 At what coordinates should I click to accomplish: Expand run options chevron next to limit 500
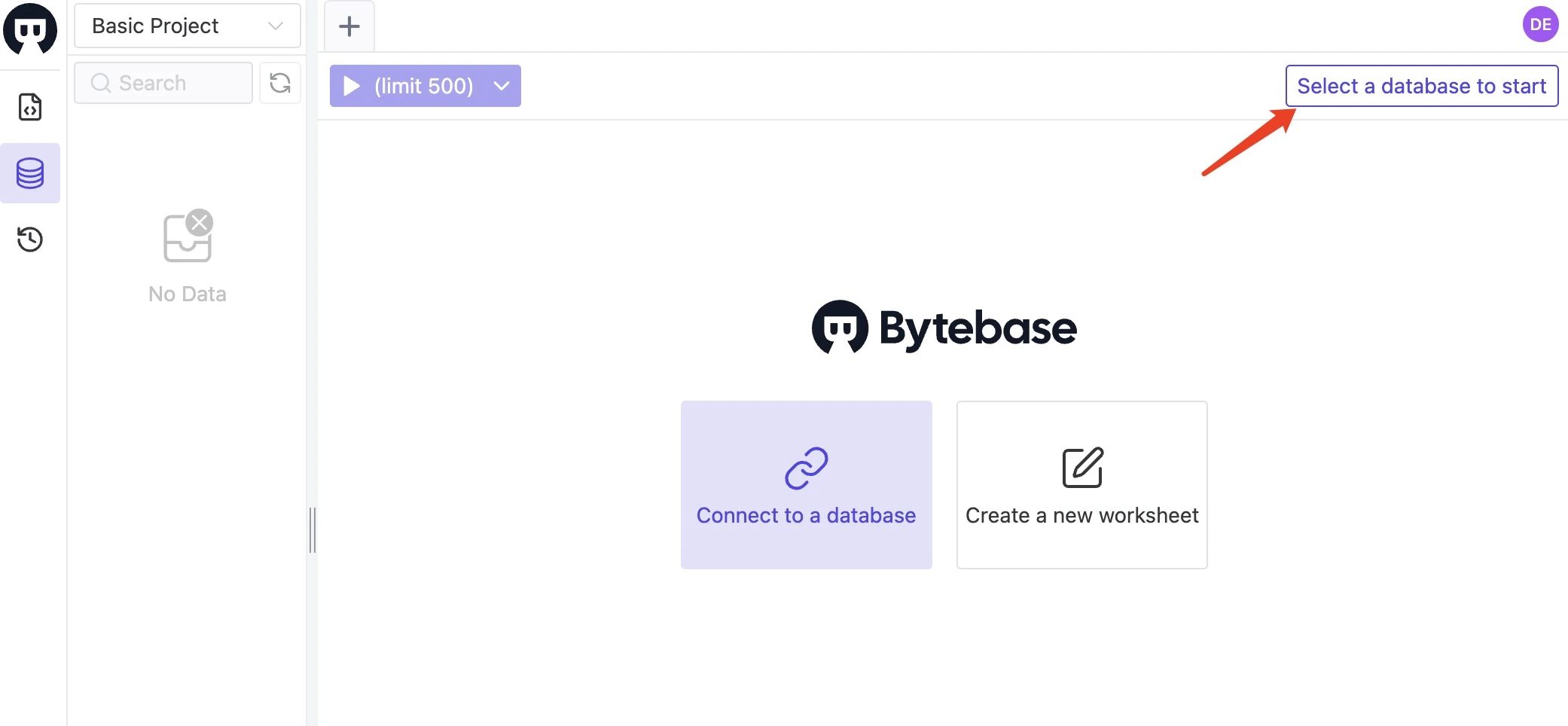(502, 86)
